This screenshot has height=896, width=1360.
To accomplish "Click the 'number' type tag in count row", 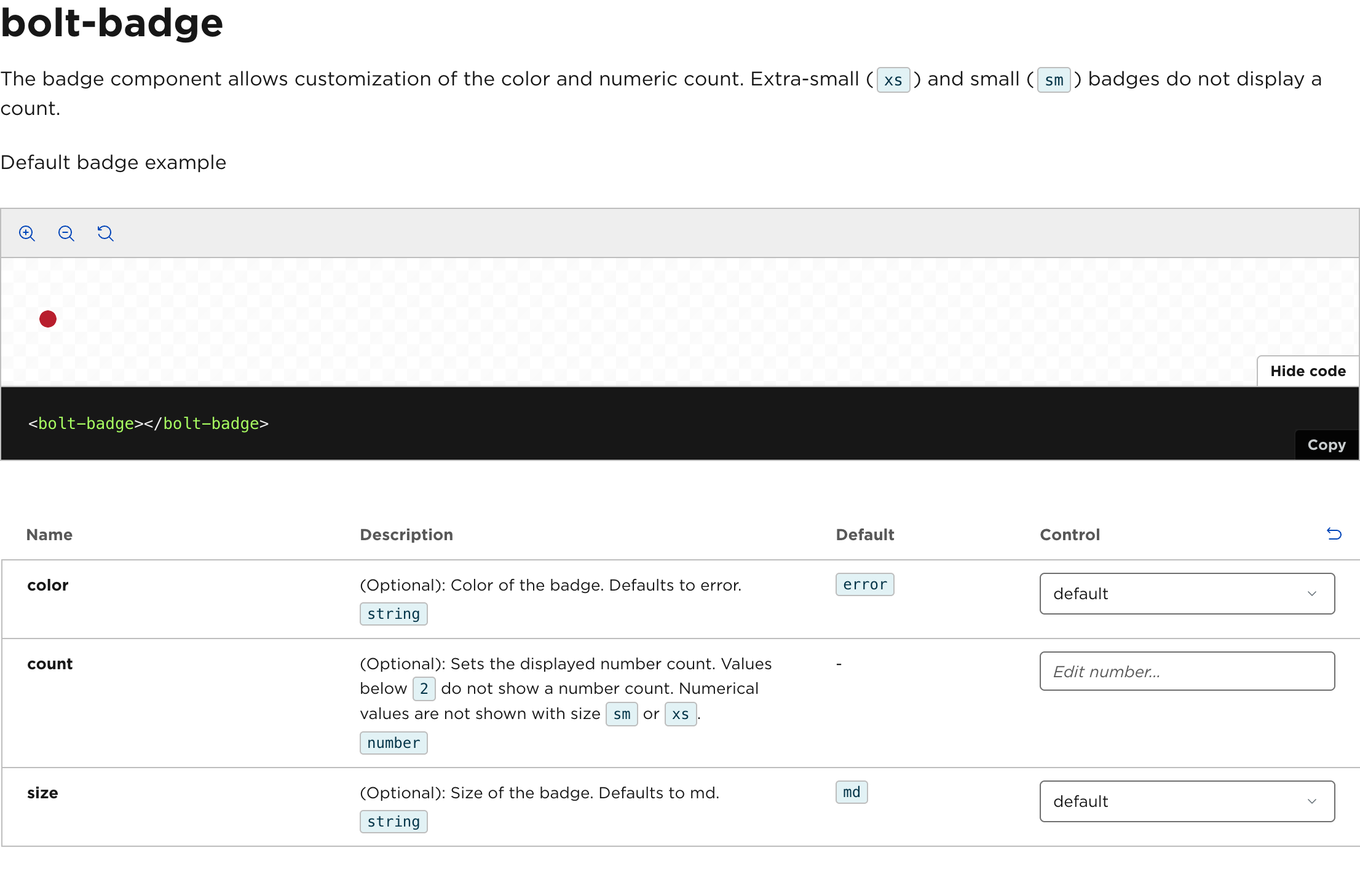I will click(x=393, y=743).
